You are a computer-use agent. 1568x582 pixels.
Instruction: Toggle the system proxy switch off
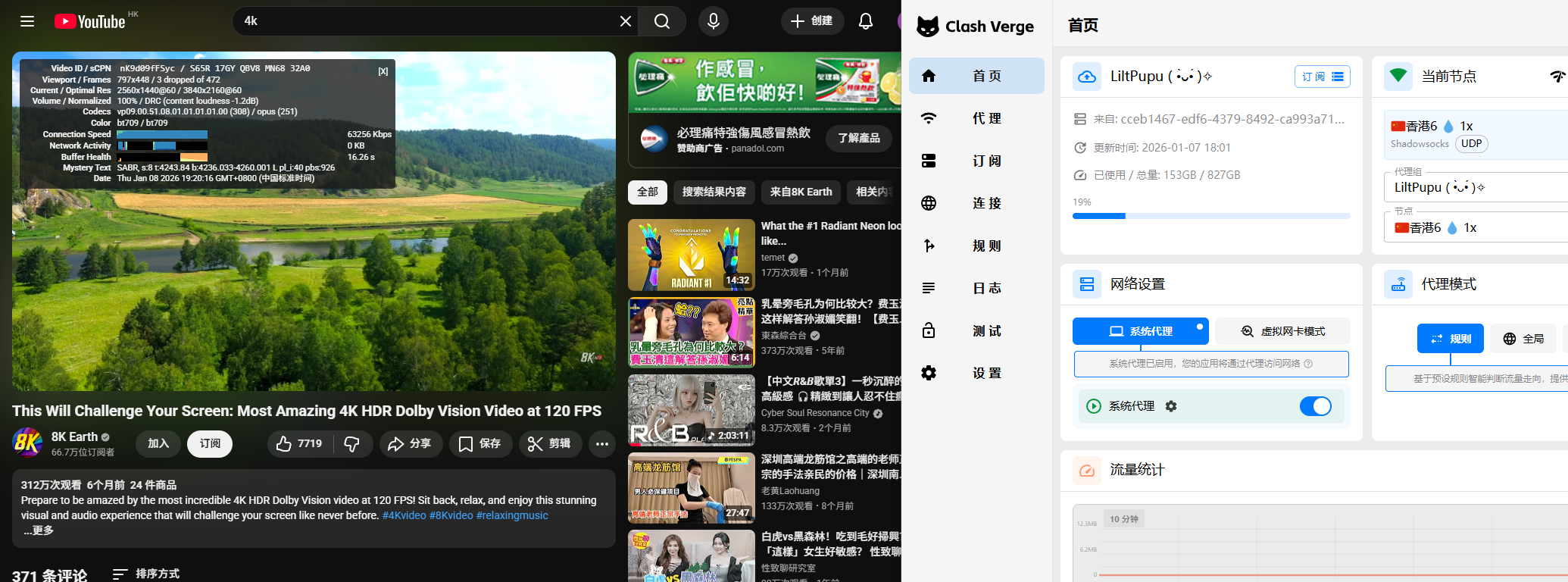pyautogui.click(x=1315, y=406)
